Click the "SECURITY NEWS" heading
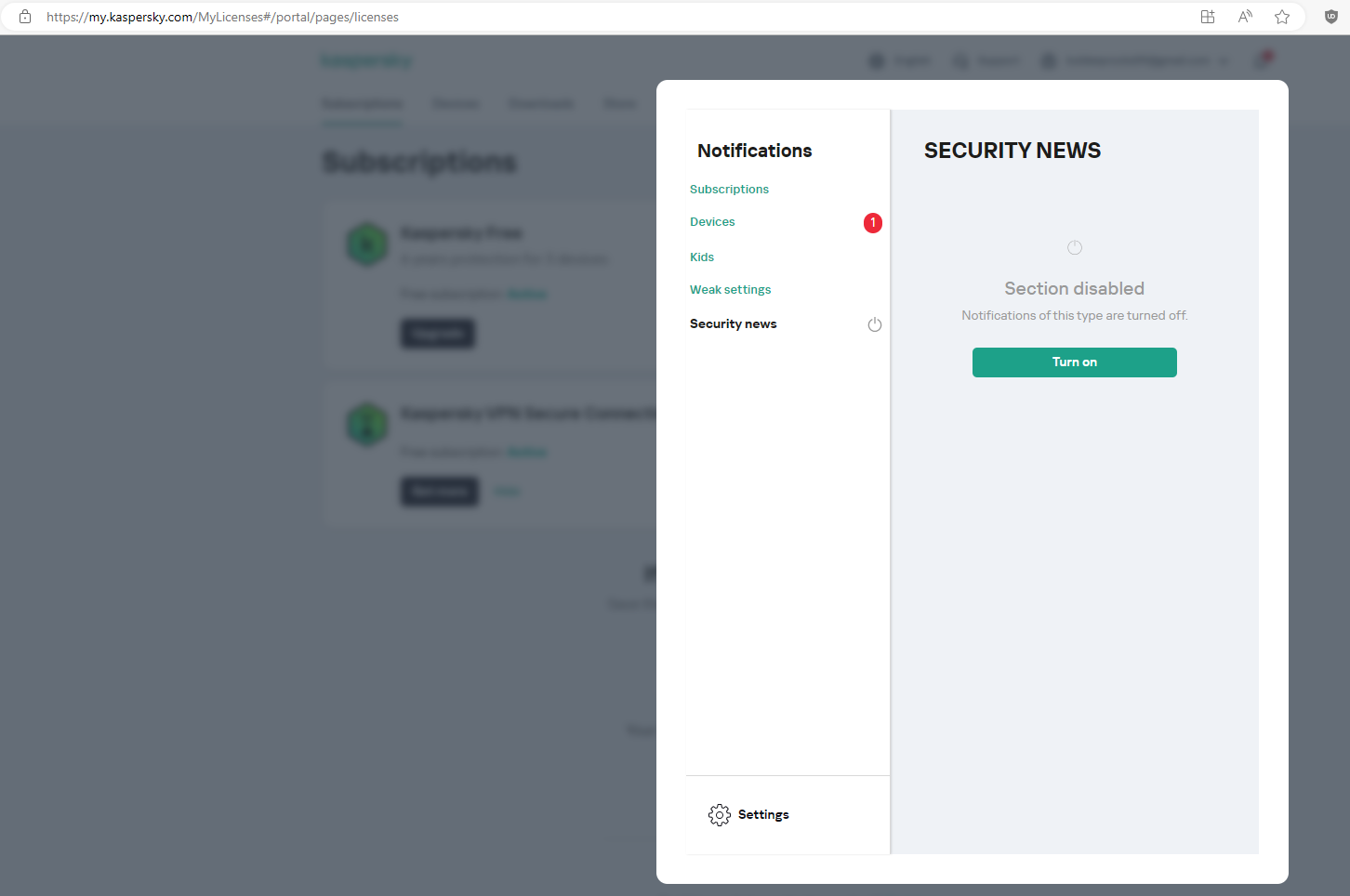Viewport: 1350px width, 896px height. pyautogui.click(x=1012, y=151)
